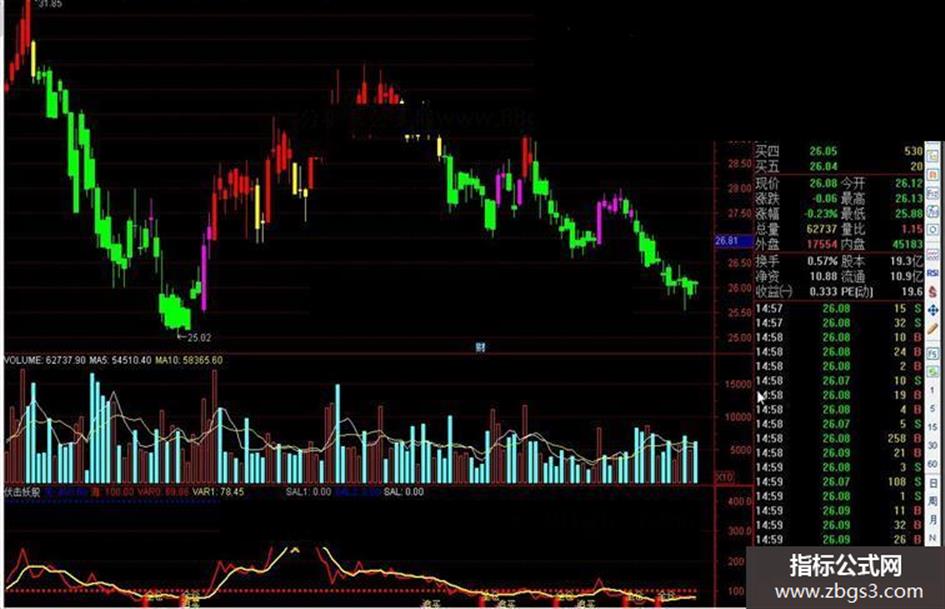
Task: Click the 换手 turnover 0.57%
Action: point(823,261)
